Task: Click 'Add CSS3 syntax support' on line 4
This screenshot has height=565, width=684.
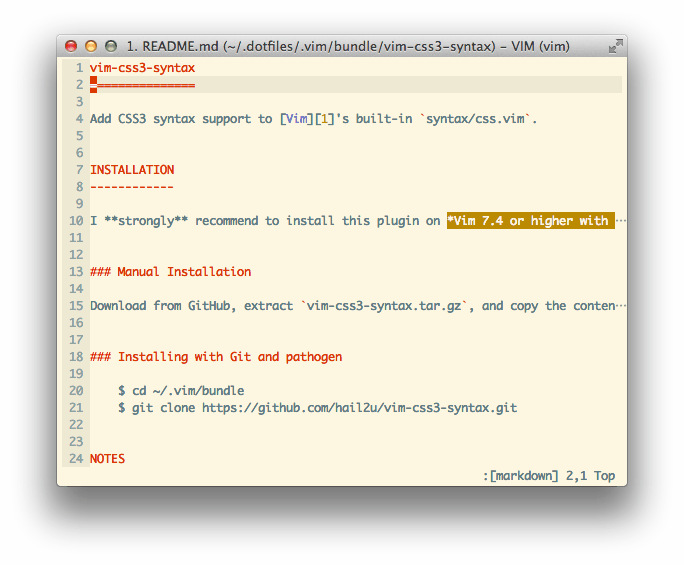Action: pos(171,119)
